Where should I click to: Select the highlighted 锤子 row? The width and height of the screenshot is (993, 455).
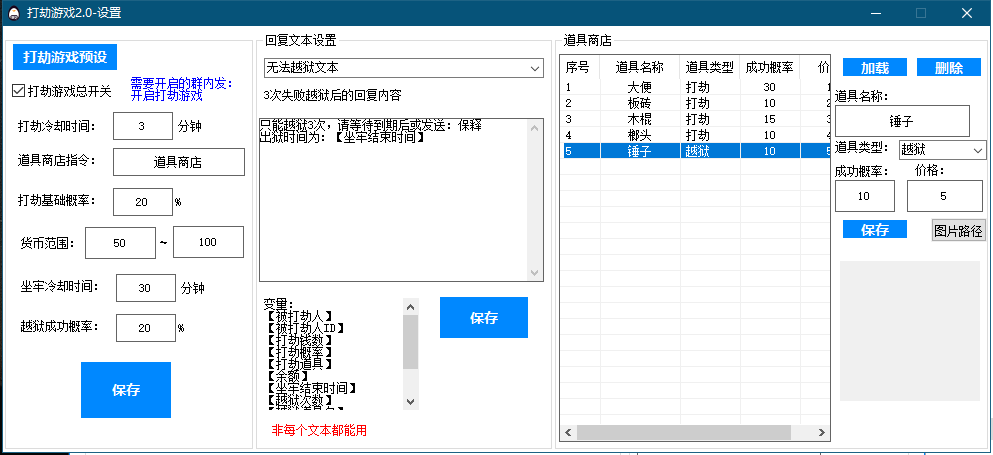coord(695,150)
